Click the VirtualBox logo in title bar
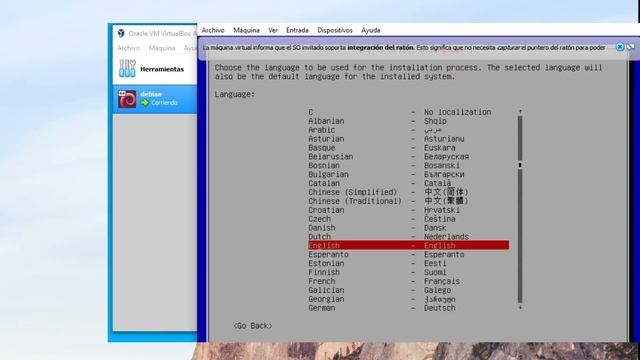The image size is (640, 360). (121, 33)
